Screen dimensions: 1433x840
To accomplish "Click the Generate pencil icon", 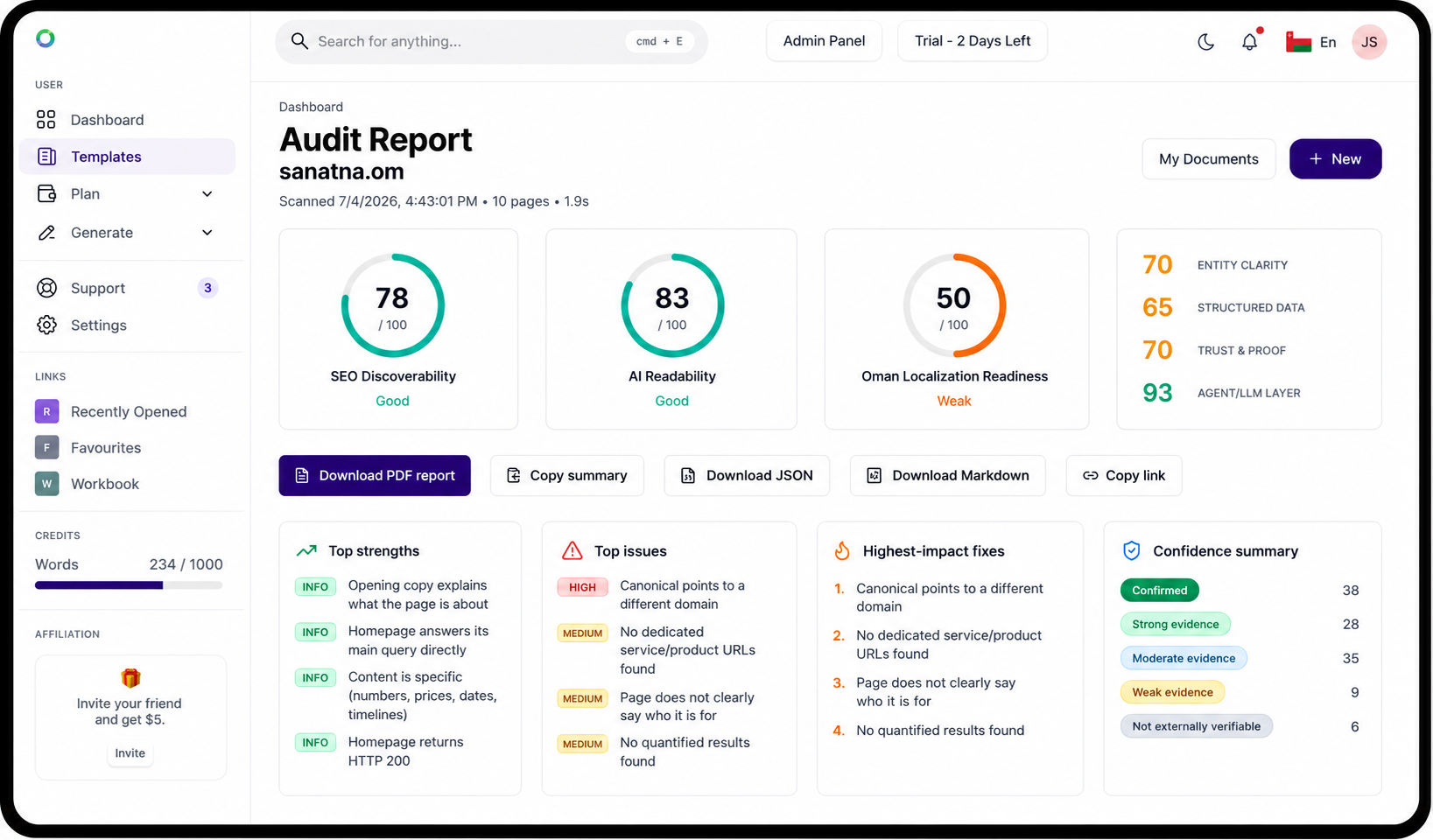I will click(x=46, y=233).
